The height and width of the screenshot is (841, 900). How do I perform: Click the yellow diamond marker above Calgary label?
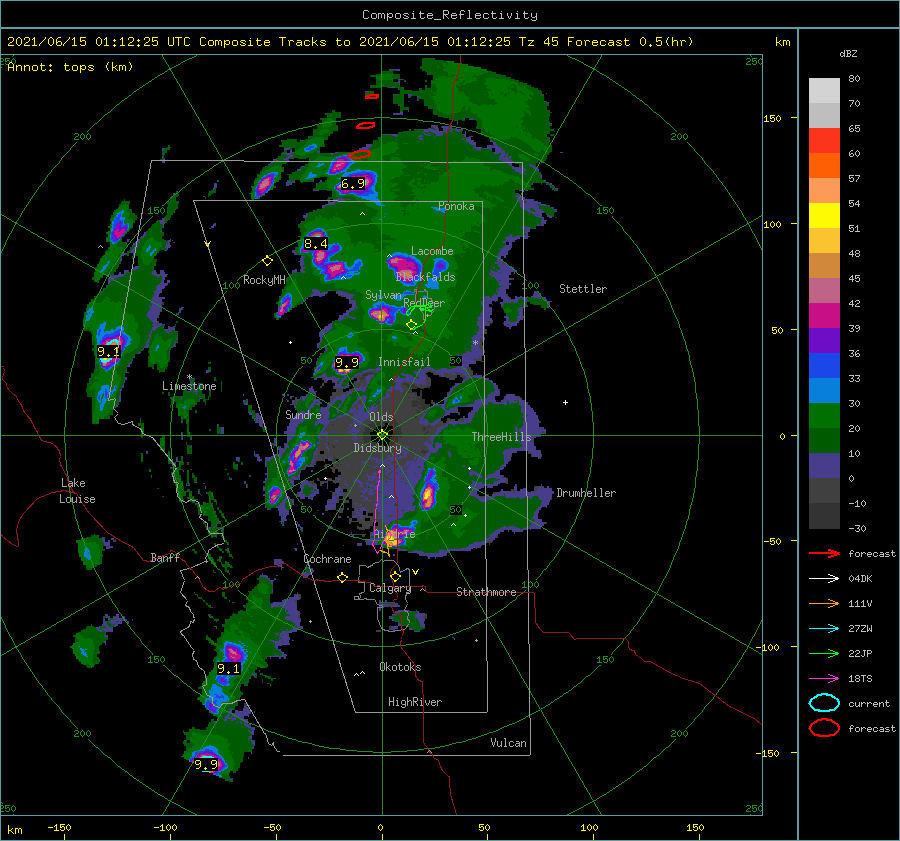click(395, 576)
